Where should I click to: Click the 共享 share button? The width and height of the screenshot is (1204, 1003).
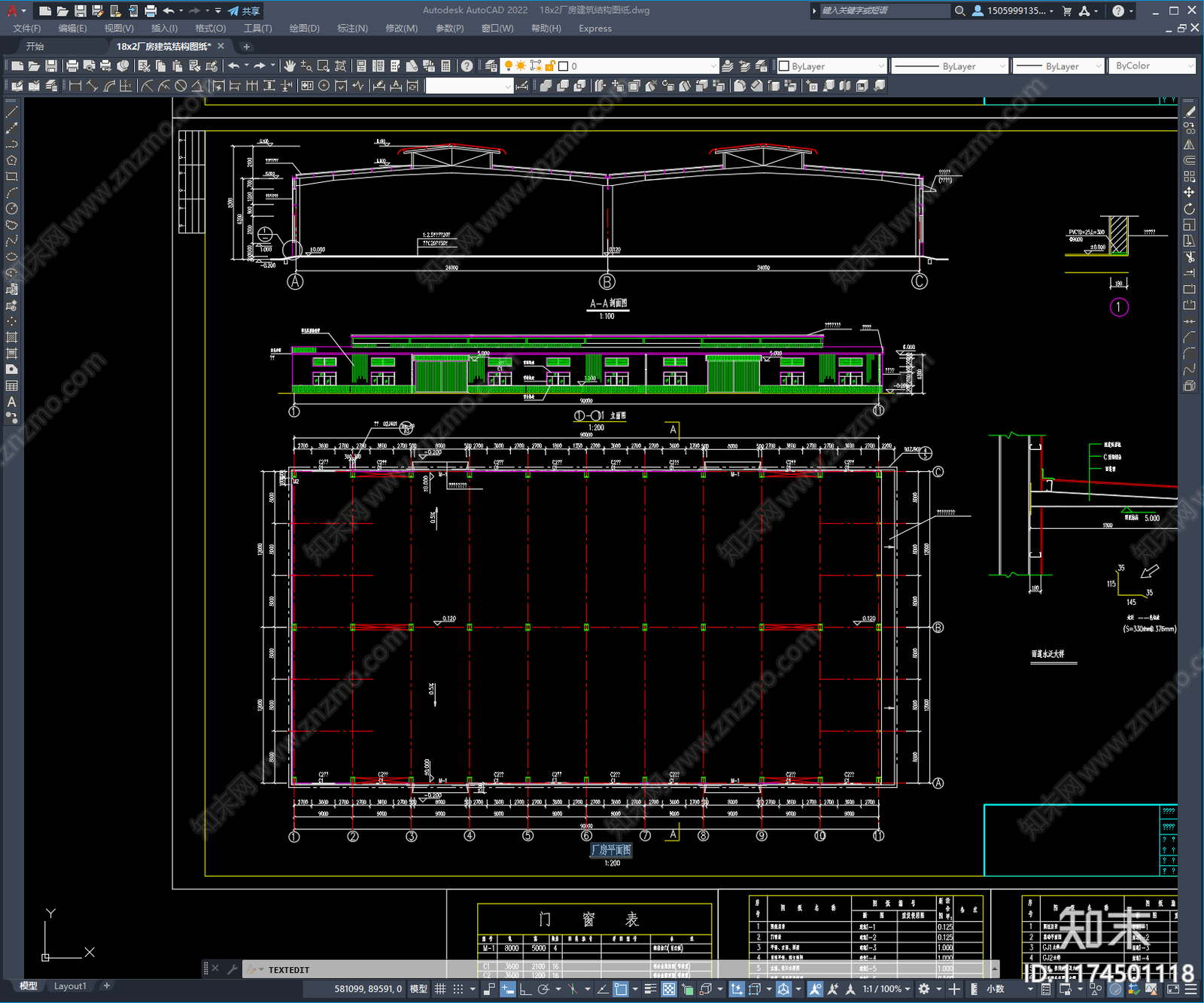point(245,11)
